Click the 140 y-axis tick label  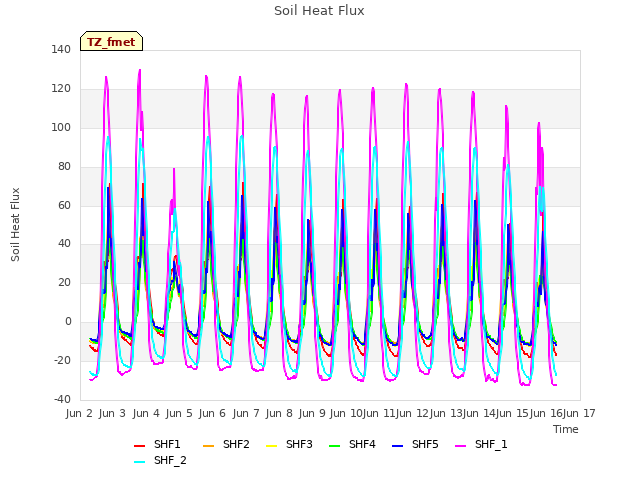click(x=61, y=49)
